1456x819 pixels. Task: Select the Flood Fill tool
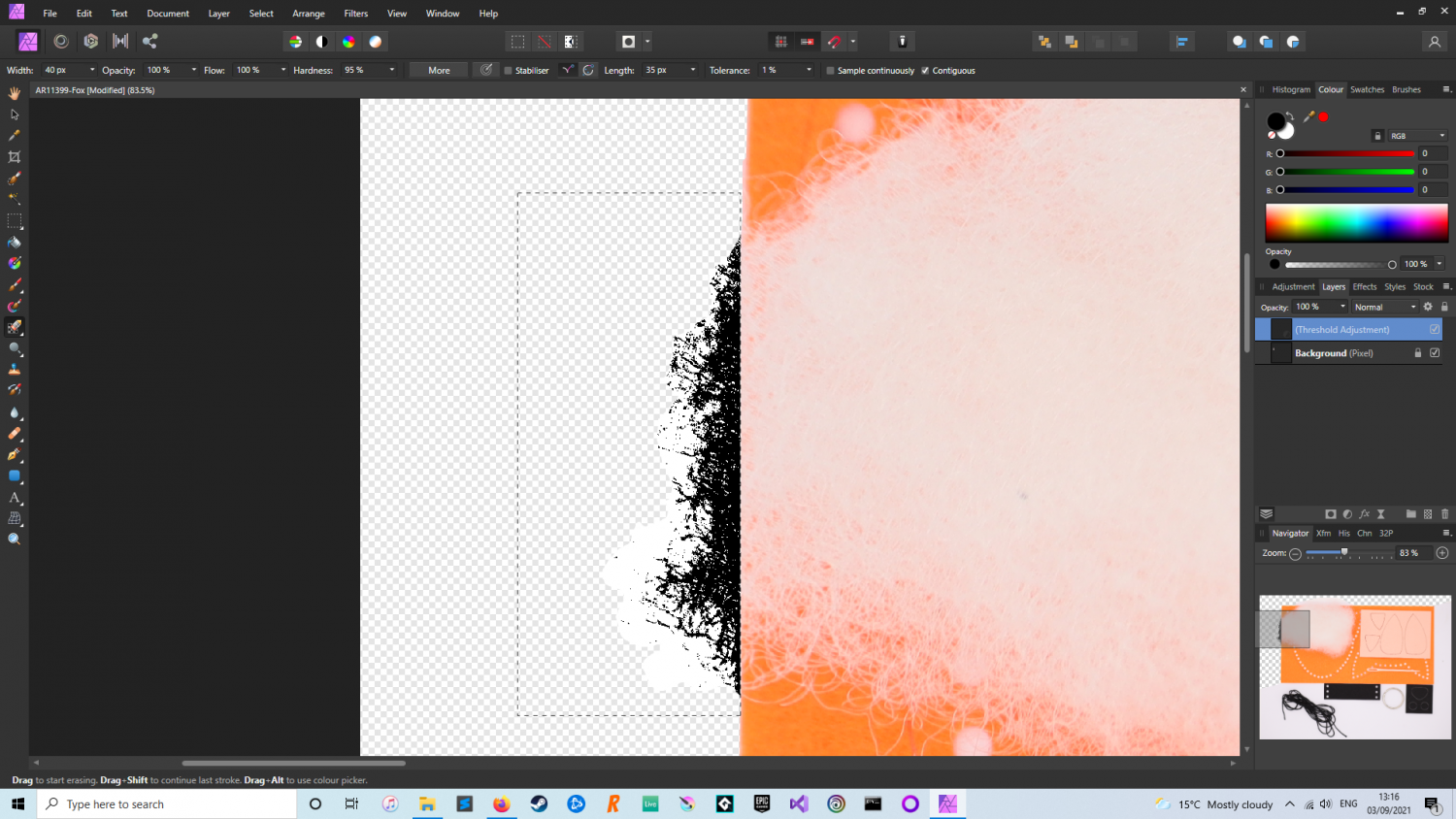pyautogui.click(x=15, y=243)
